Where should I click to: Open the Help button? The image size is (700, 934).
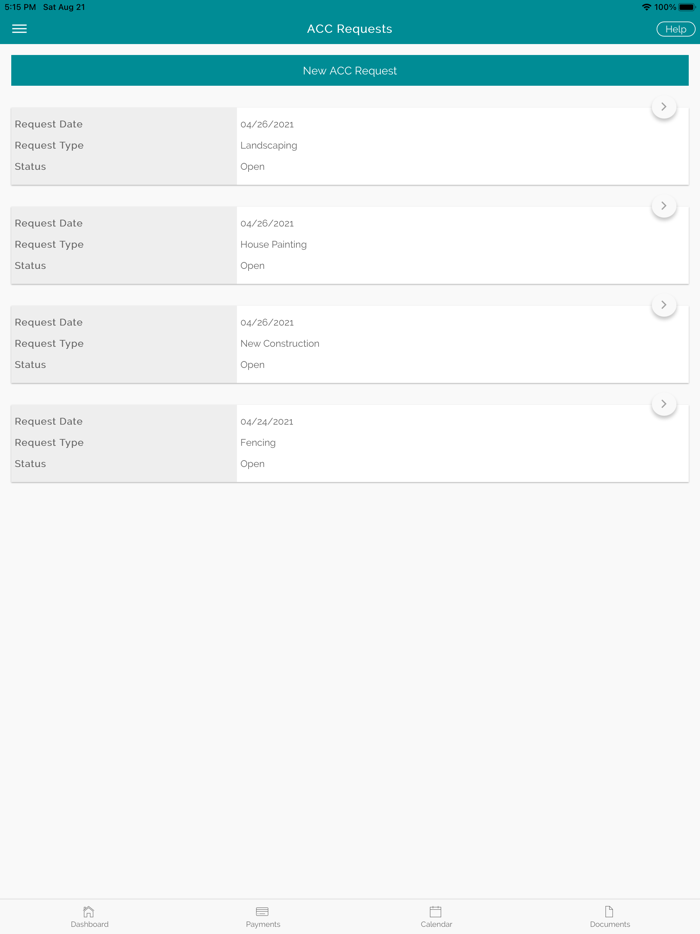point(675,28)
